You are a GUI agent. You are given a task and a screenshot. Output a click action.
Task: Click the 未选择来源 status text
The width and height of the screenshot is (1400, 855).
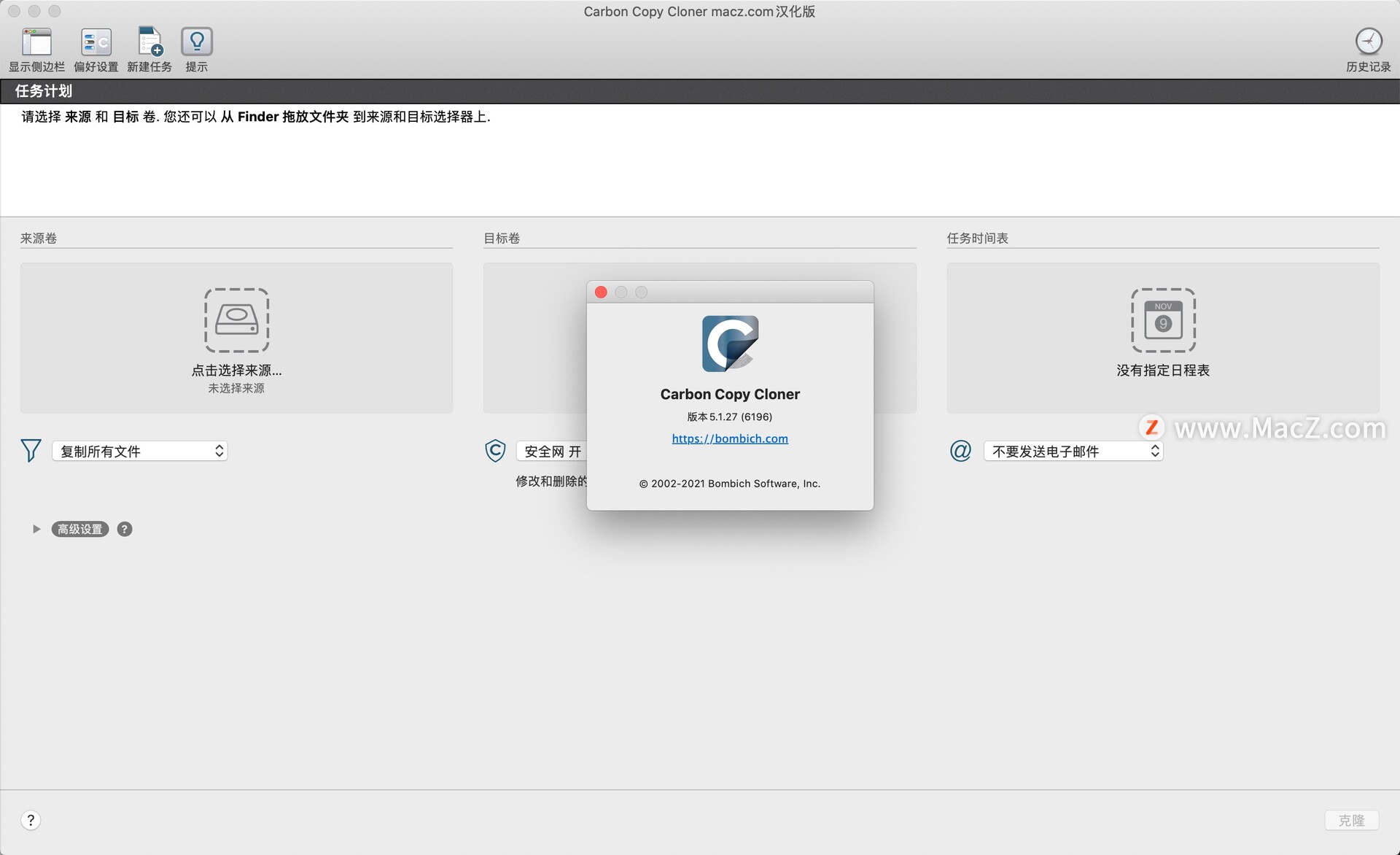click(x=236, y=388)
